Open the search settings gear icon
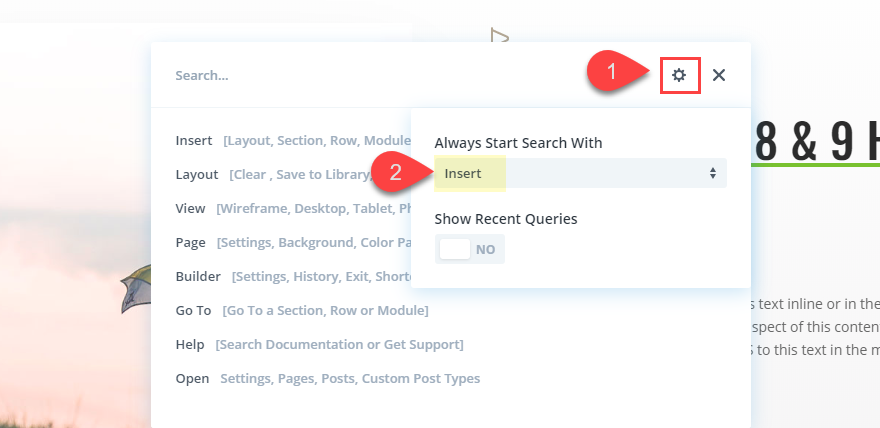This screenshot has width=880, height=428. pyautogui.click(x=679, y=75)
